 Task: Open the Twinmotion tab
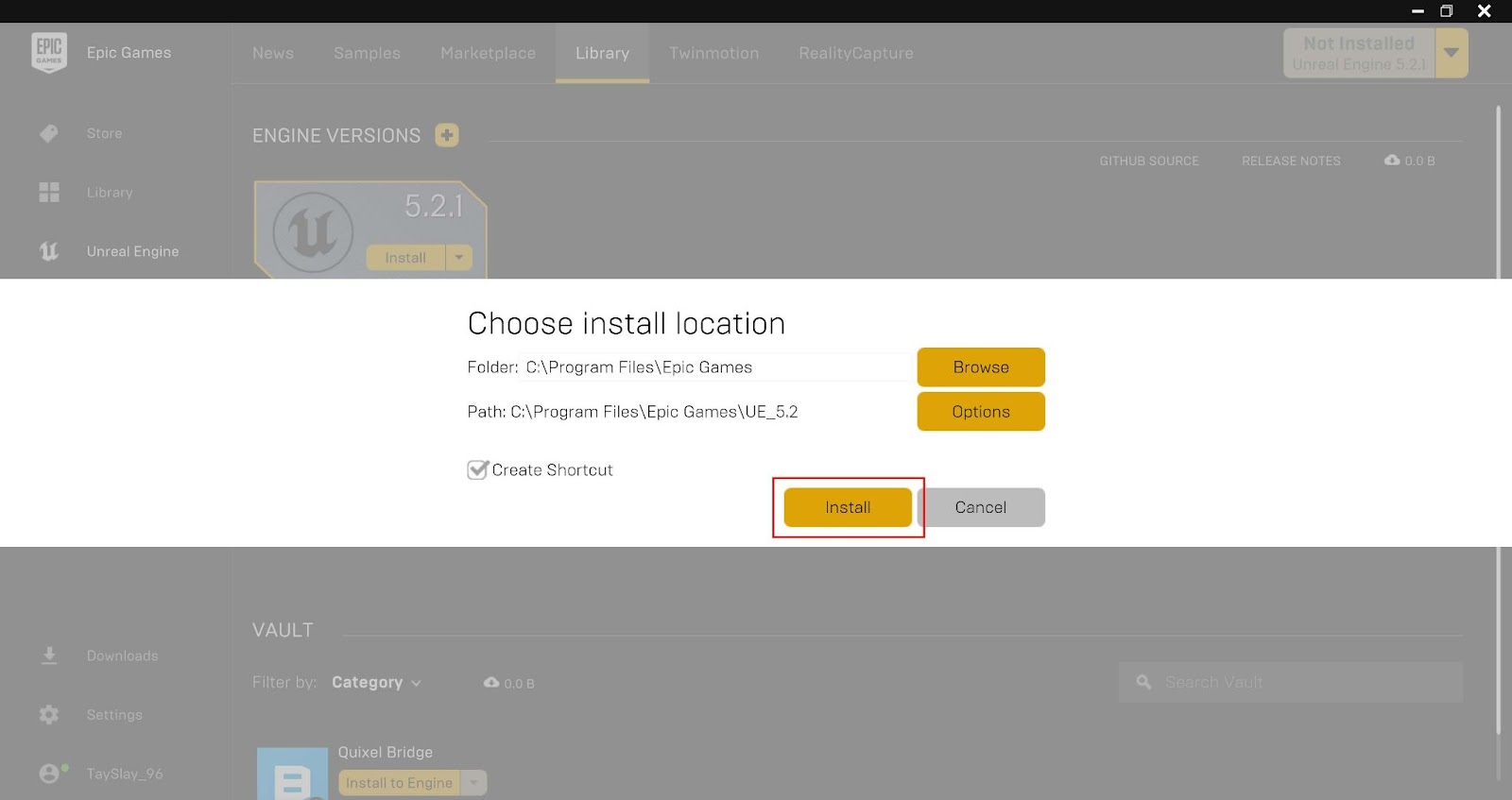pyautogui.click(x=713, y=53)
